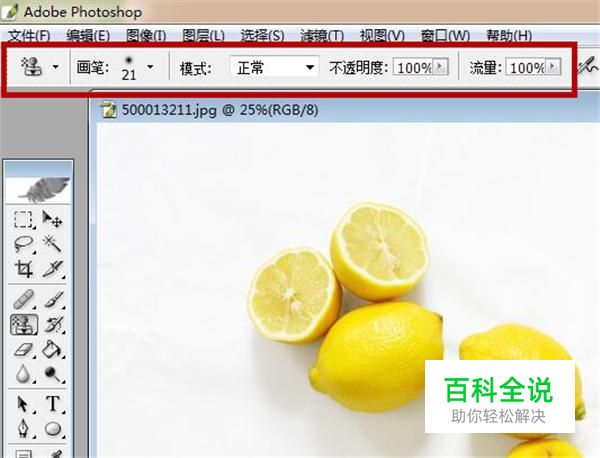Click the Adobe Photoshop title text
600x458 pixels.
(83, 12)
